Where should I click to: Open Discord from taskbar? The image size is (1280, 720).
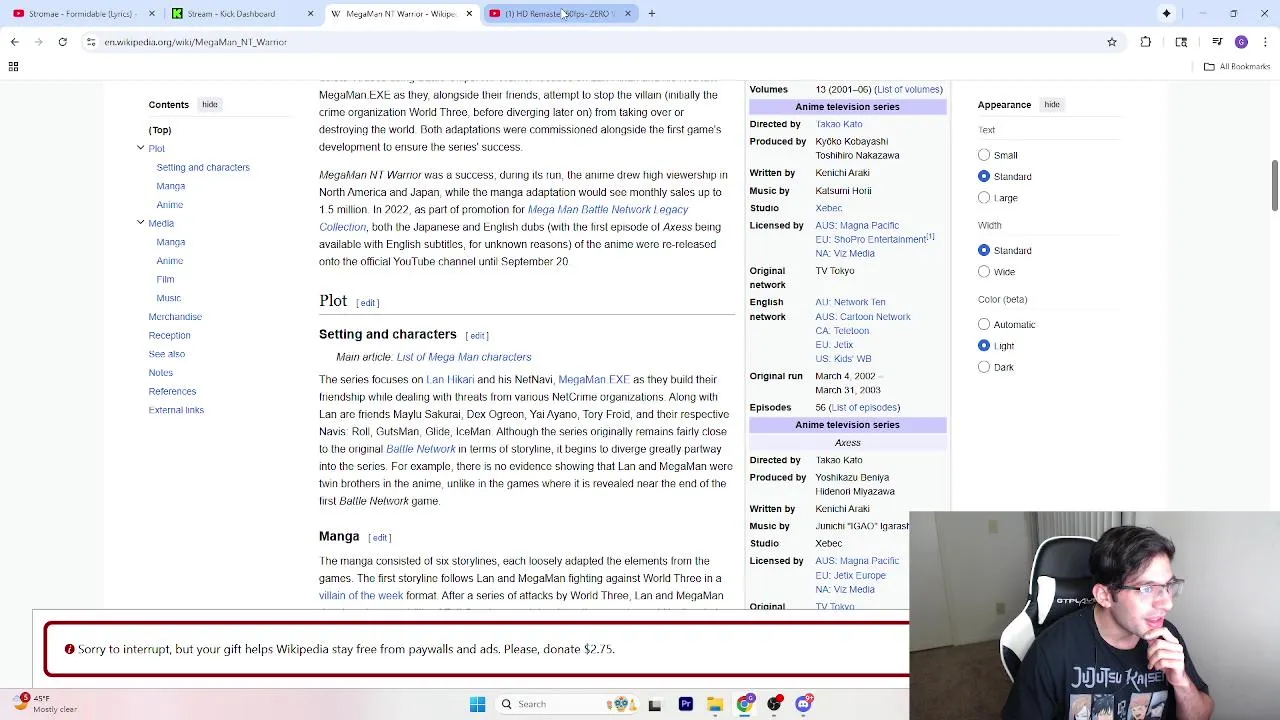pyautogui.click(x=803, y=704)
